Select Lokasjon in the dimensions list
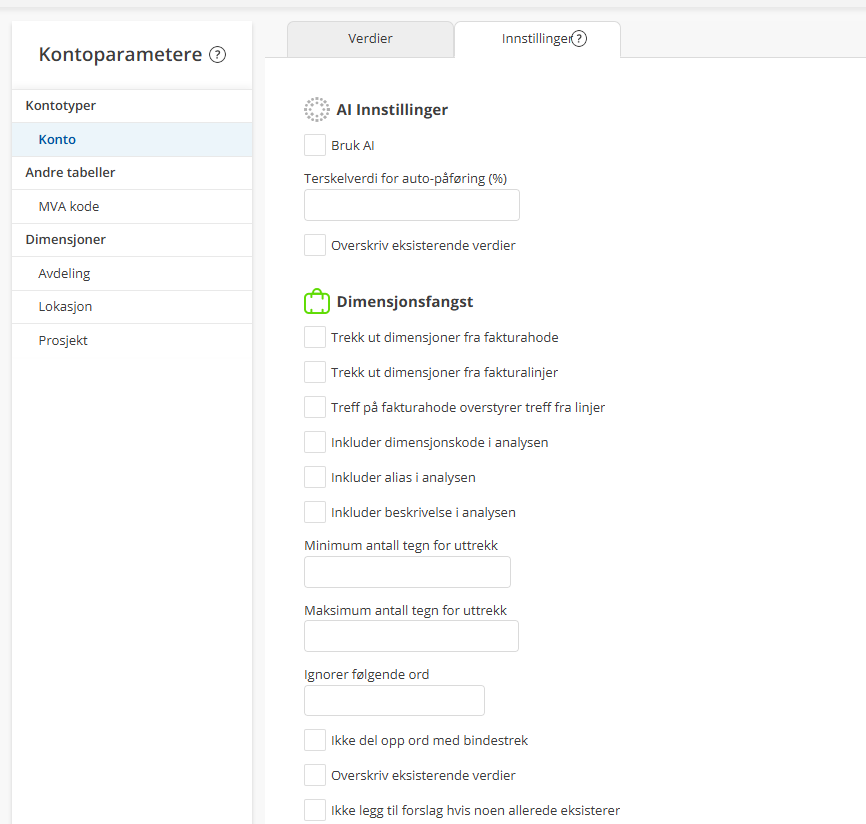Image resolution: width=866 pixels, height=824 pixels. coord(65,307)
